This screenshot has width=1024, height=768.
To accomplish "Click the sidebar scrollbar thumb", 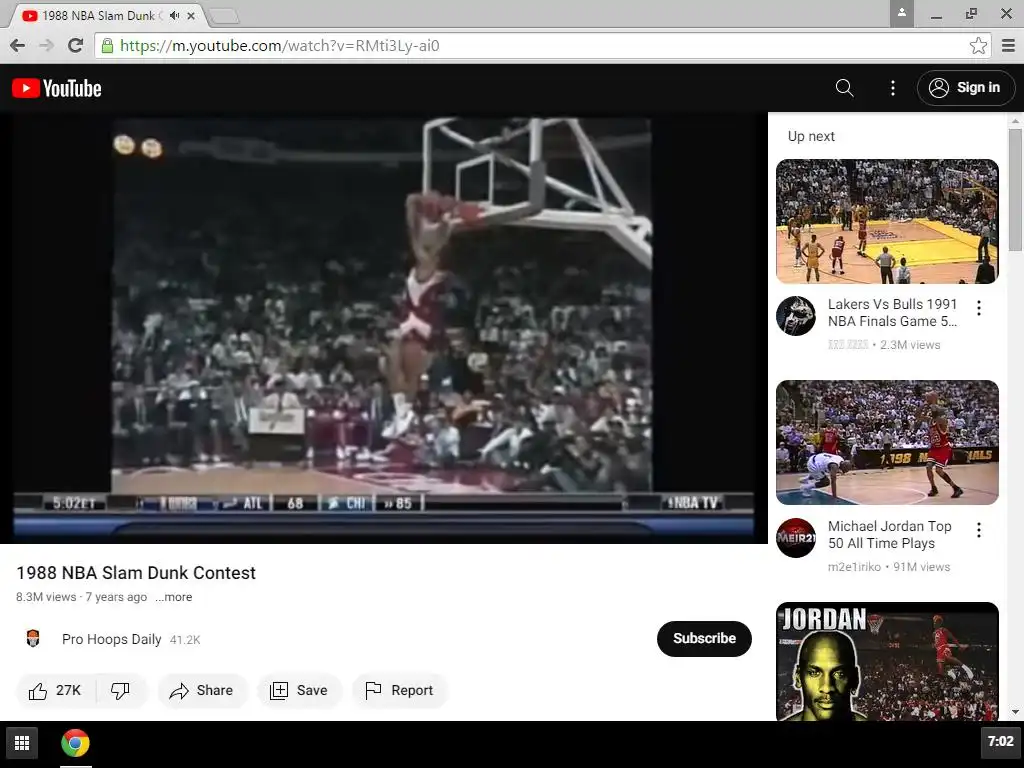I will point(1015,189).
